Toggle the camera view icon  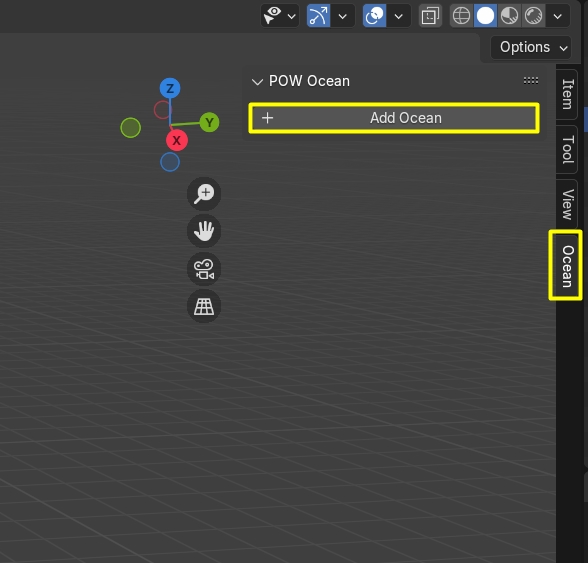tap(204, 269)
